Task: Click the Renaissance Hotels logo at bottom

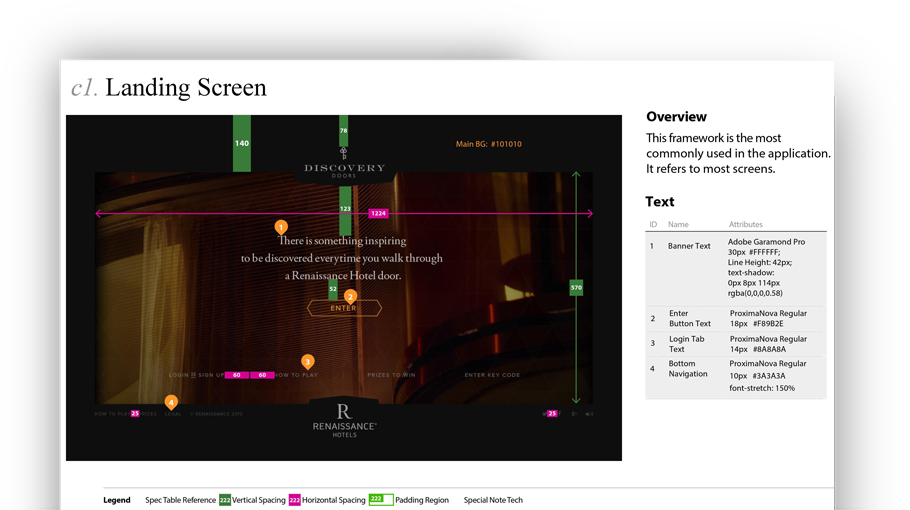Action: [344, 421]
